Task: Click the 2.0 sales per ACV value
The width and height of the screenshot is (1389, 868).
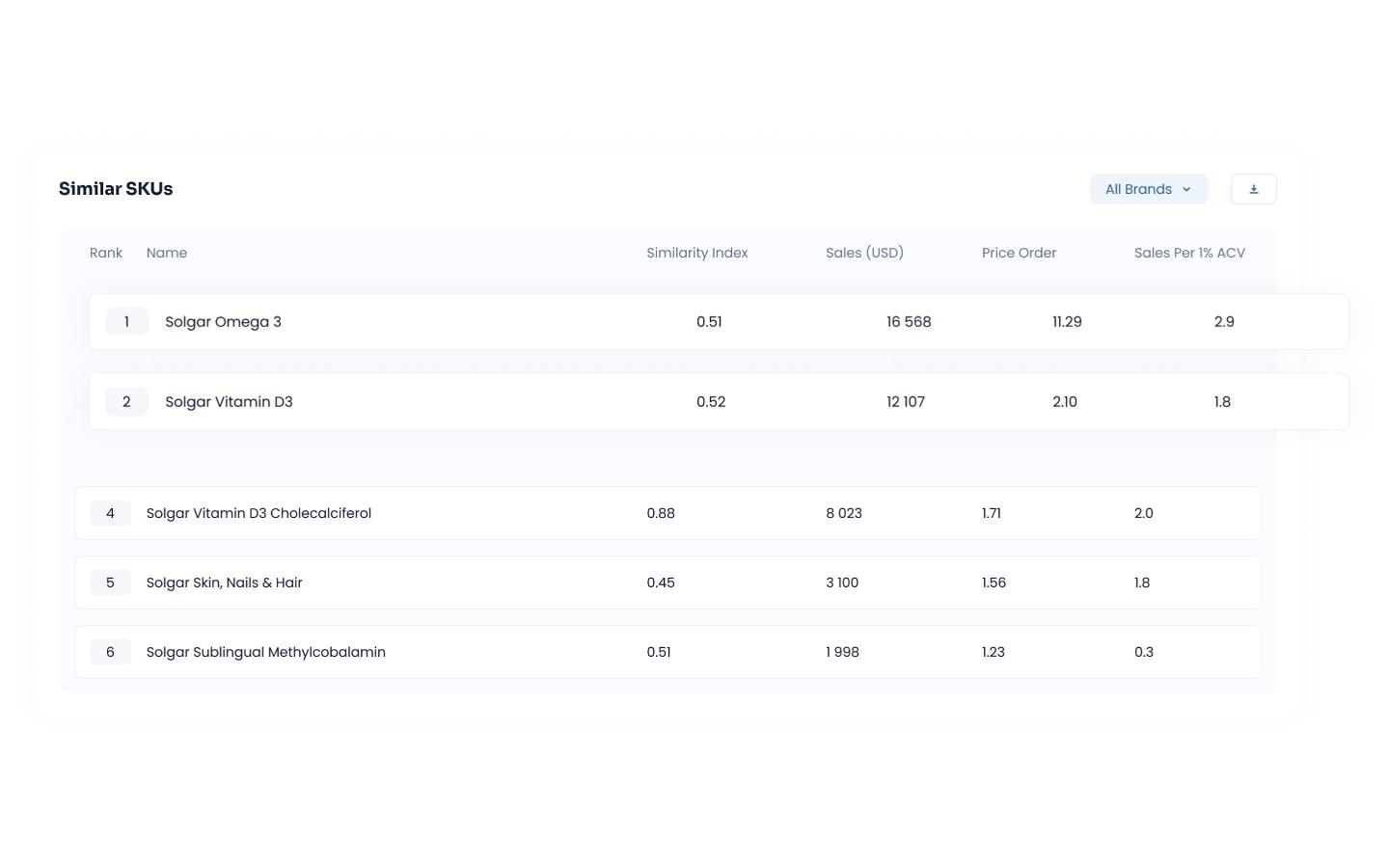Action: 1144,513
